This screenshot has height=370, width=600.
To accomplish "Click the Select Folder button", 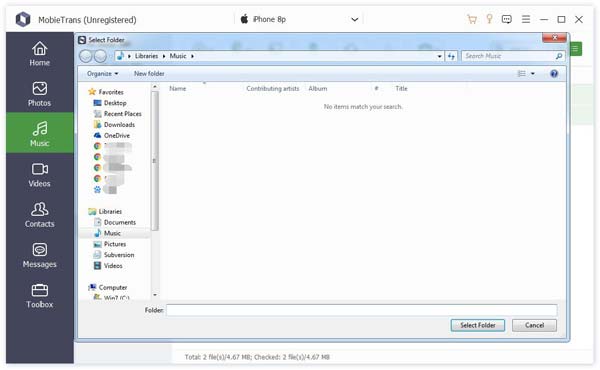I will click(x=478, y=325).
